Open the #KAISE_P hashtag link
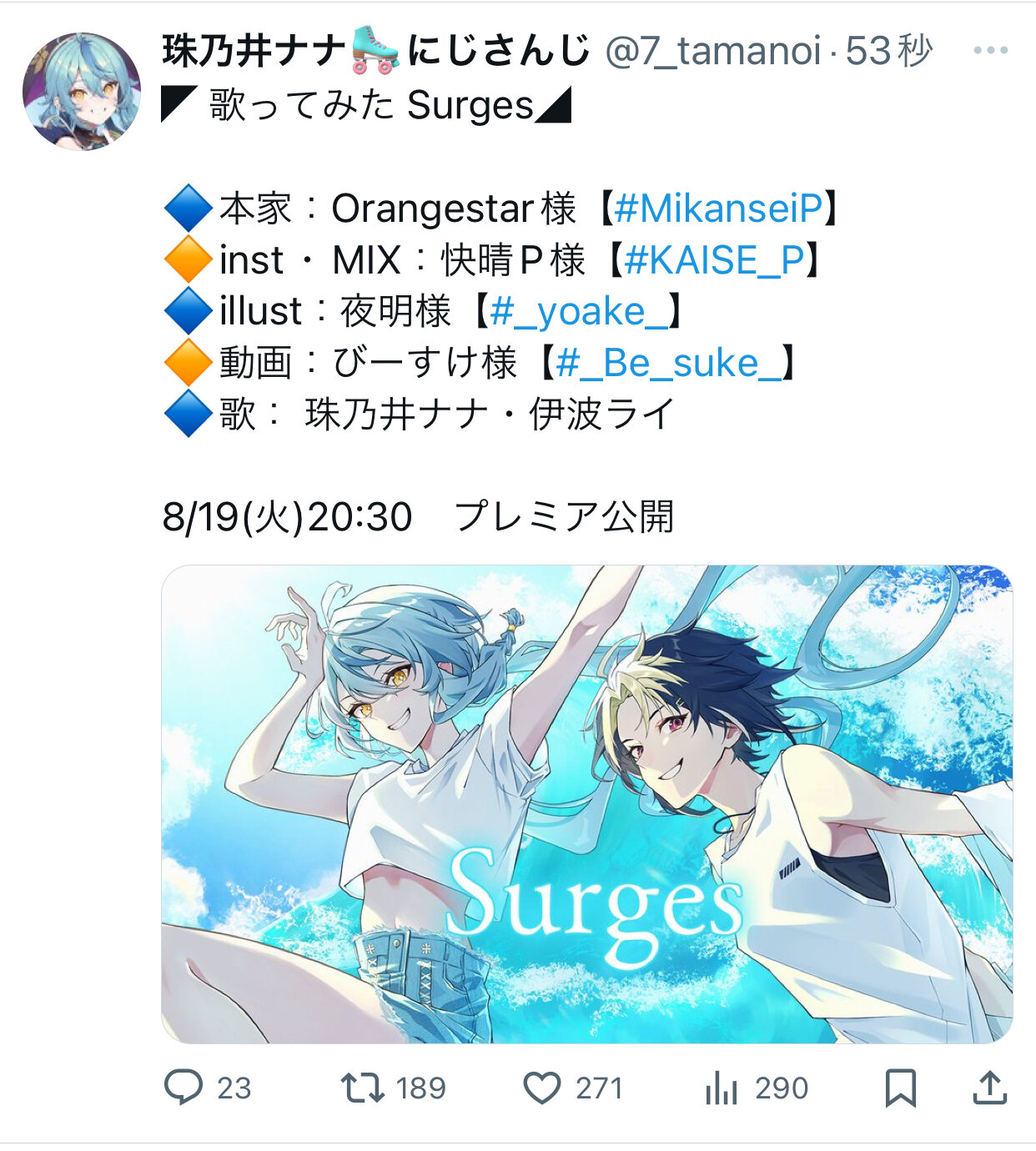The height and width of the screenshot is (1151, 1036). [714, 260]
